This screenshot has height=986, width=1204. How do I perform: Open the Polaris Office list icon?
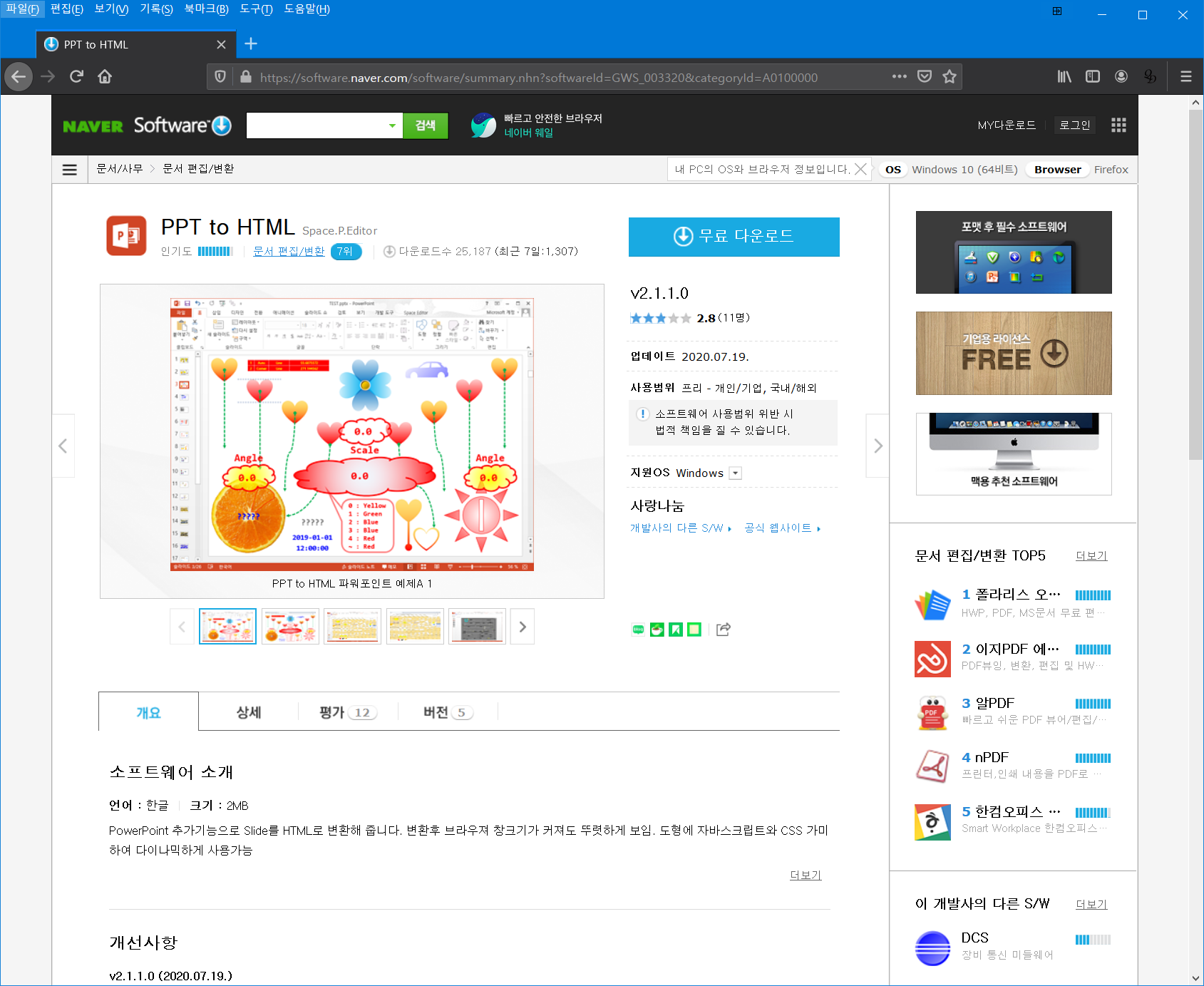(932, 605)
